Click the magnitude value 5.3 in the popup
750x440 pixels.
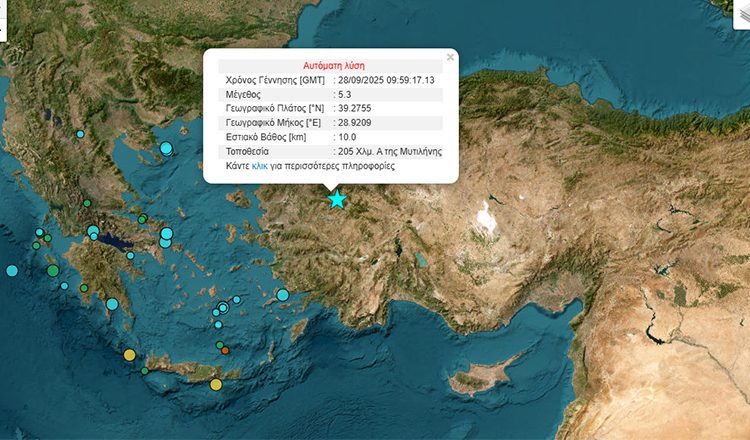click(x=345, y=93)
